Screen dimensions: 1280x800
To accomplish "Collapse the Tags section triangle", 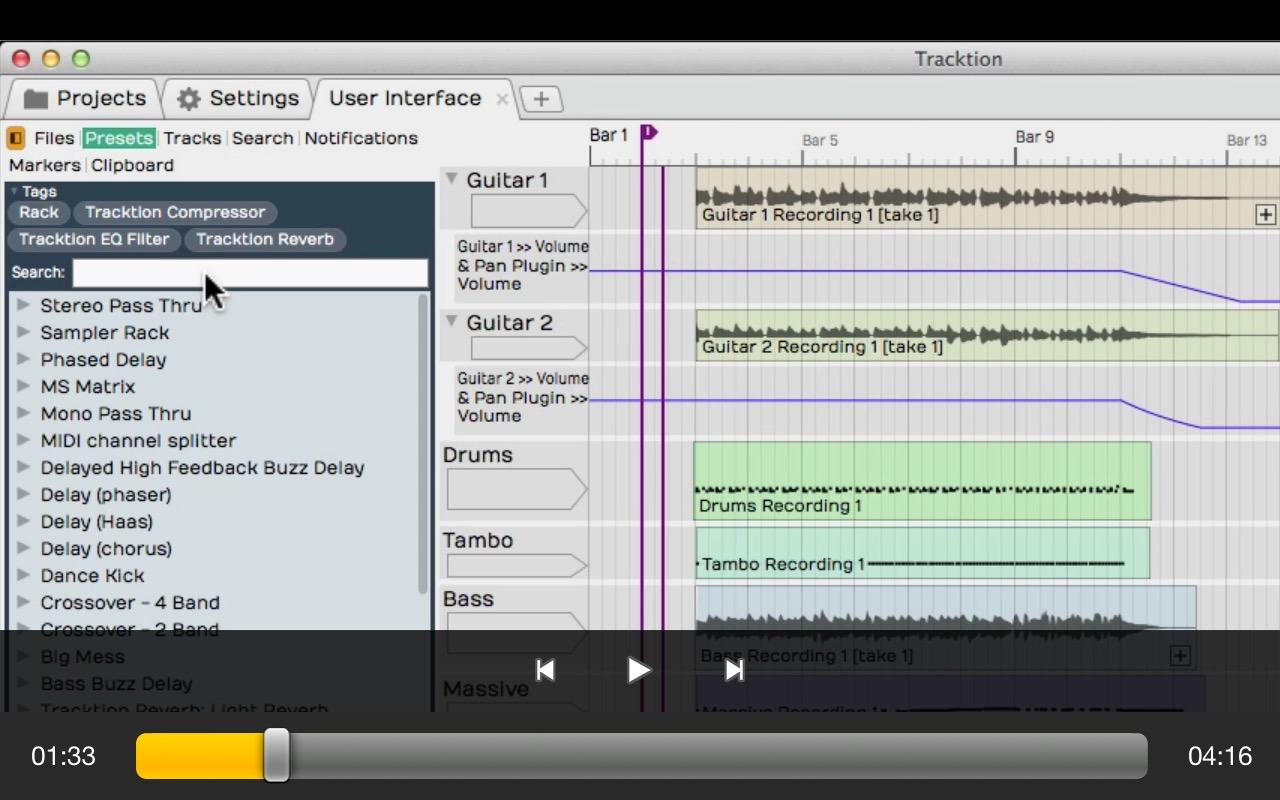I will point(14,191).
